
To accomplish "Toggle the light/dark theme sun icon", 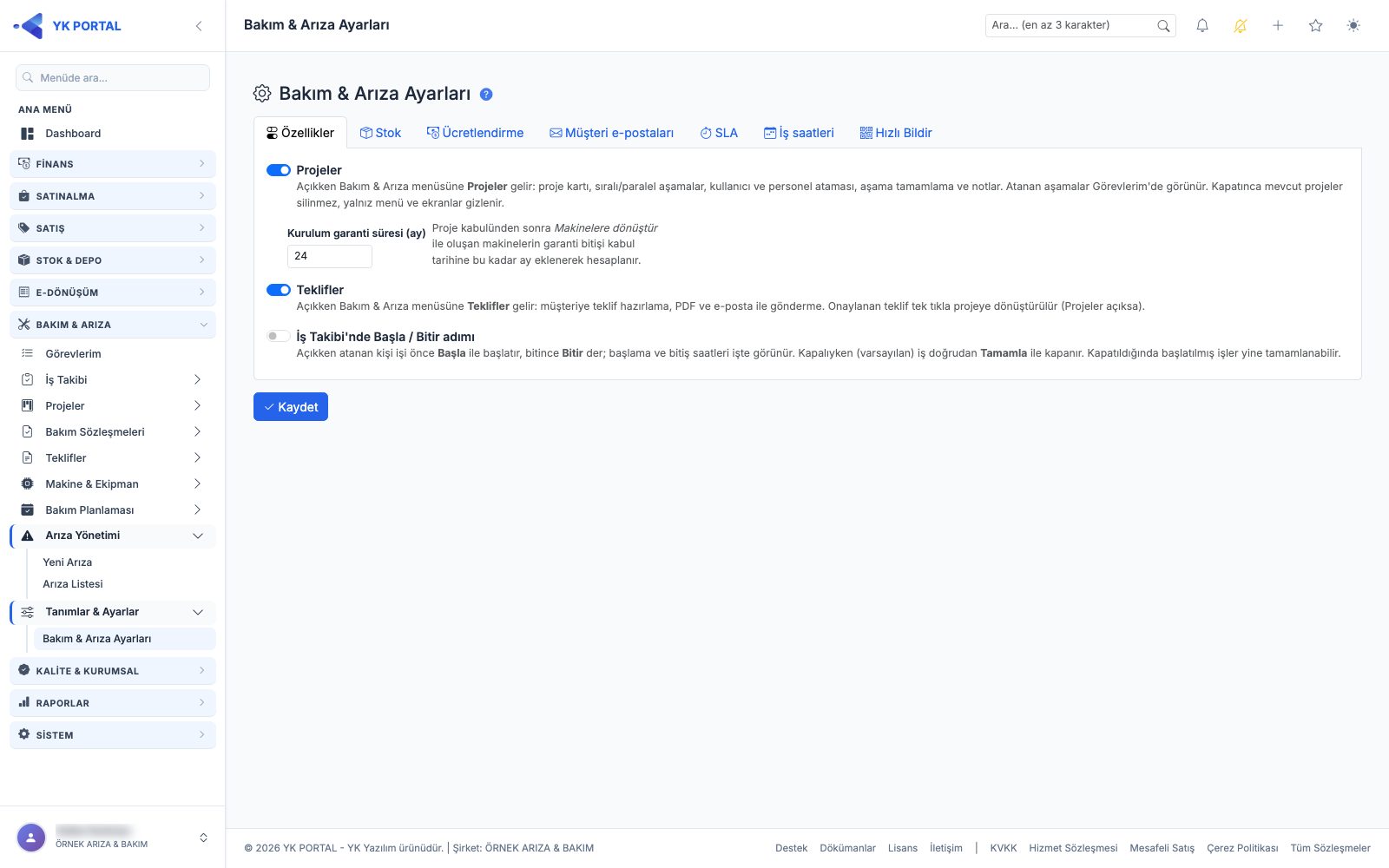I will (1353, 26).
